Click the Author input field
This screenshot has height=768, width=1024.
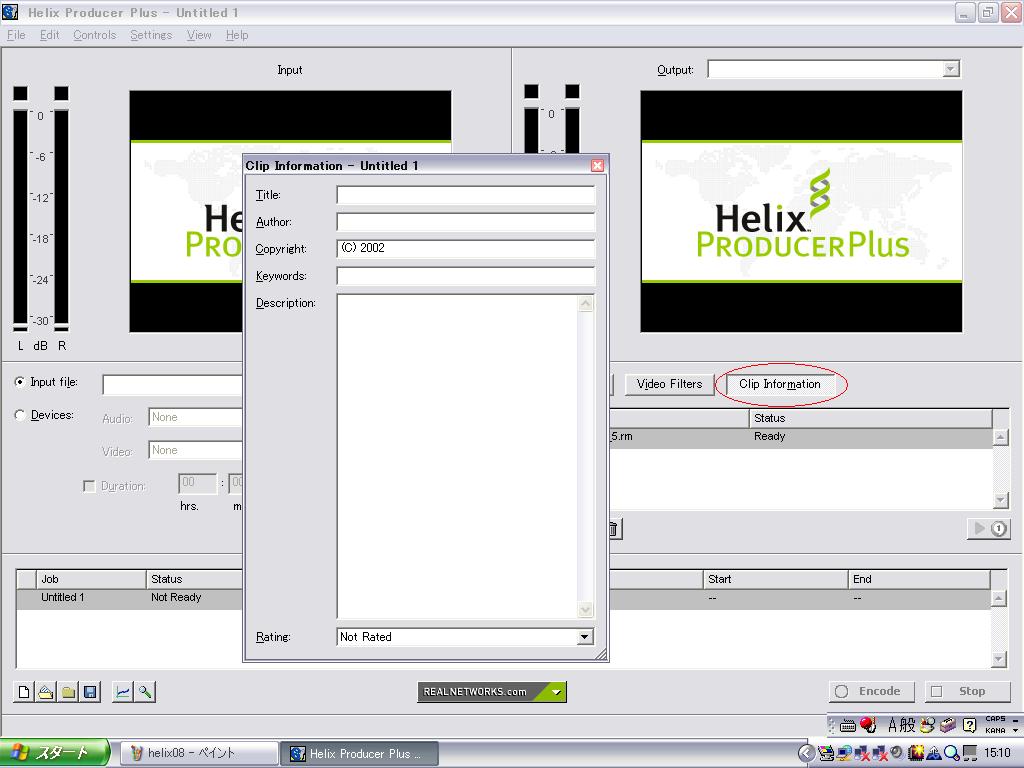pyautogui.click(x=466, y=222)
